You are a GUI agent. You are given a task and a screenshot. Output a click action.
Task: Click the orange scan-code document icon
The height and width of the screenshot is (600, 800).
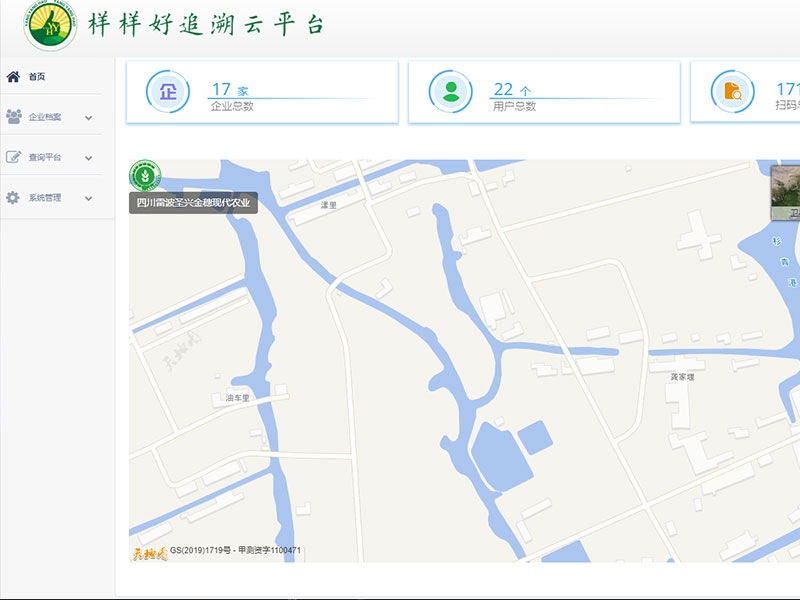733,92
